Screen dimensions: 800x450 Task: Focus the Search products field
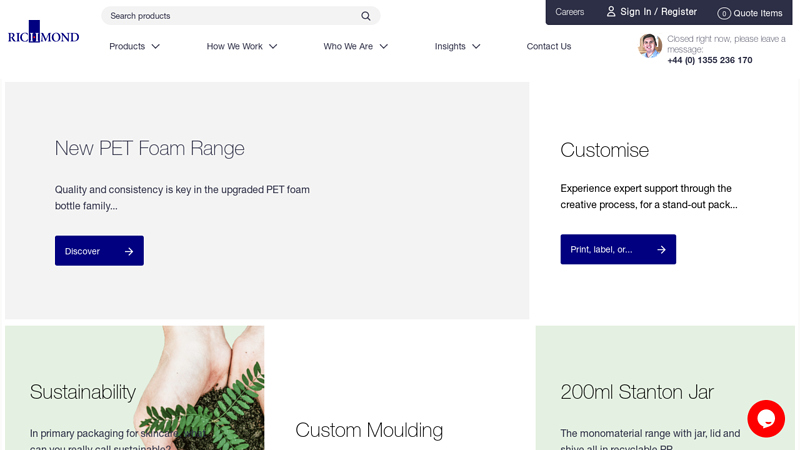[240, 16]
